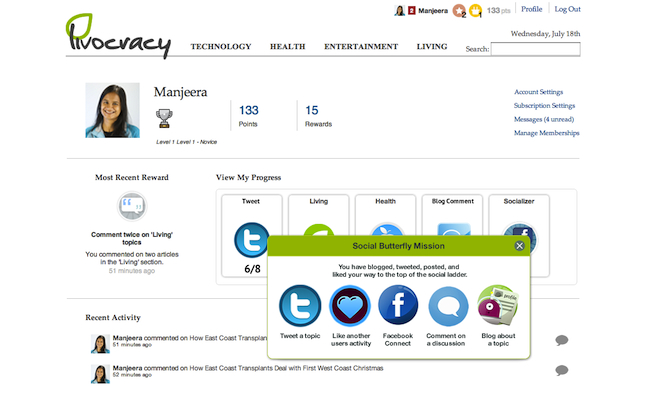655x394 pixels.
Task: Open the Living section
Action: pyautogui.click(x=432, y=46)
